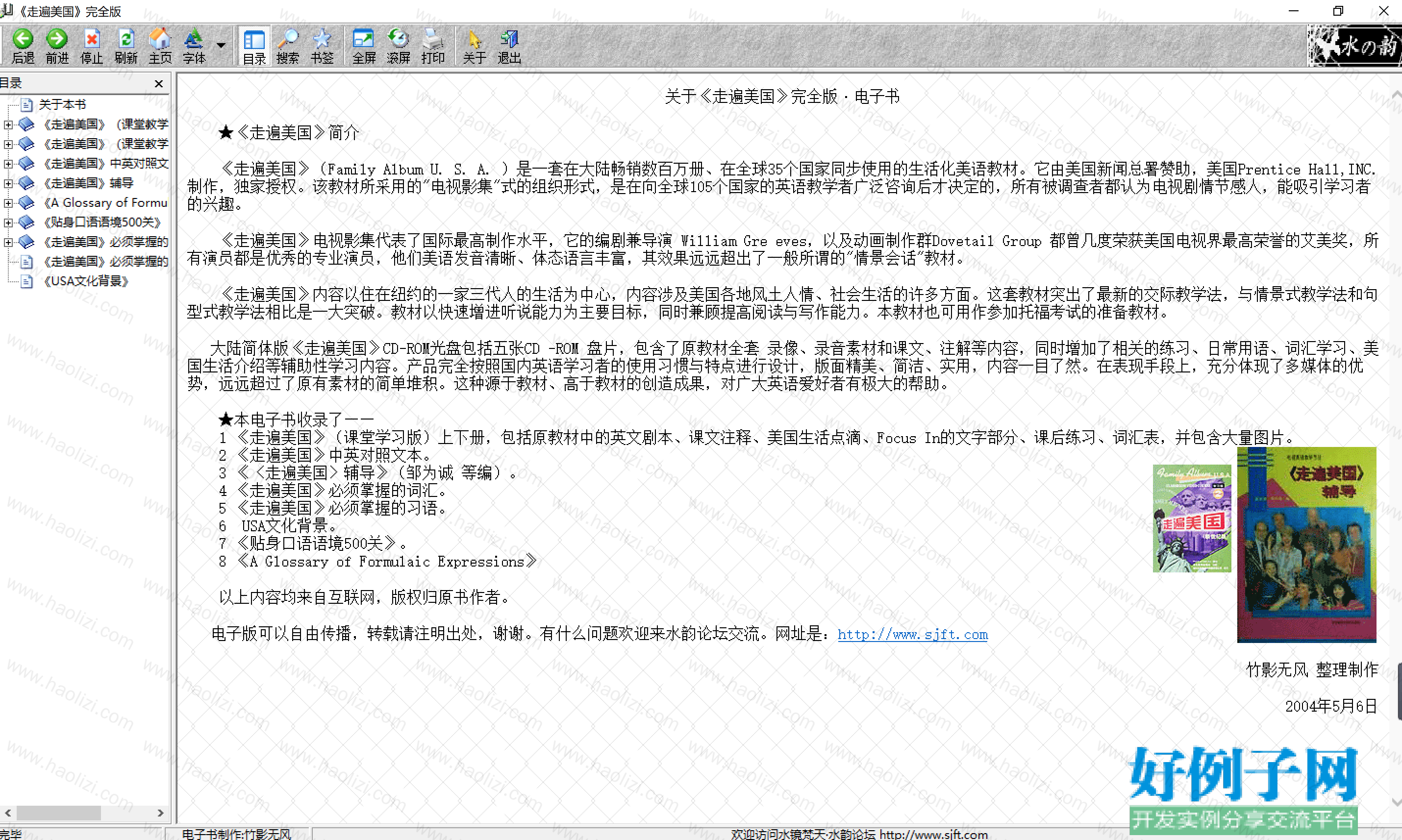Open the 搜索 (Search) tool
This screenshot has width=1402, height=840.
click(288, 46)
